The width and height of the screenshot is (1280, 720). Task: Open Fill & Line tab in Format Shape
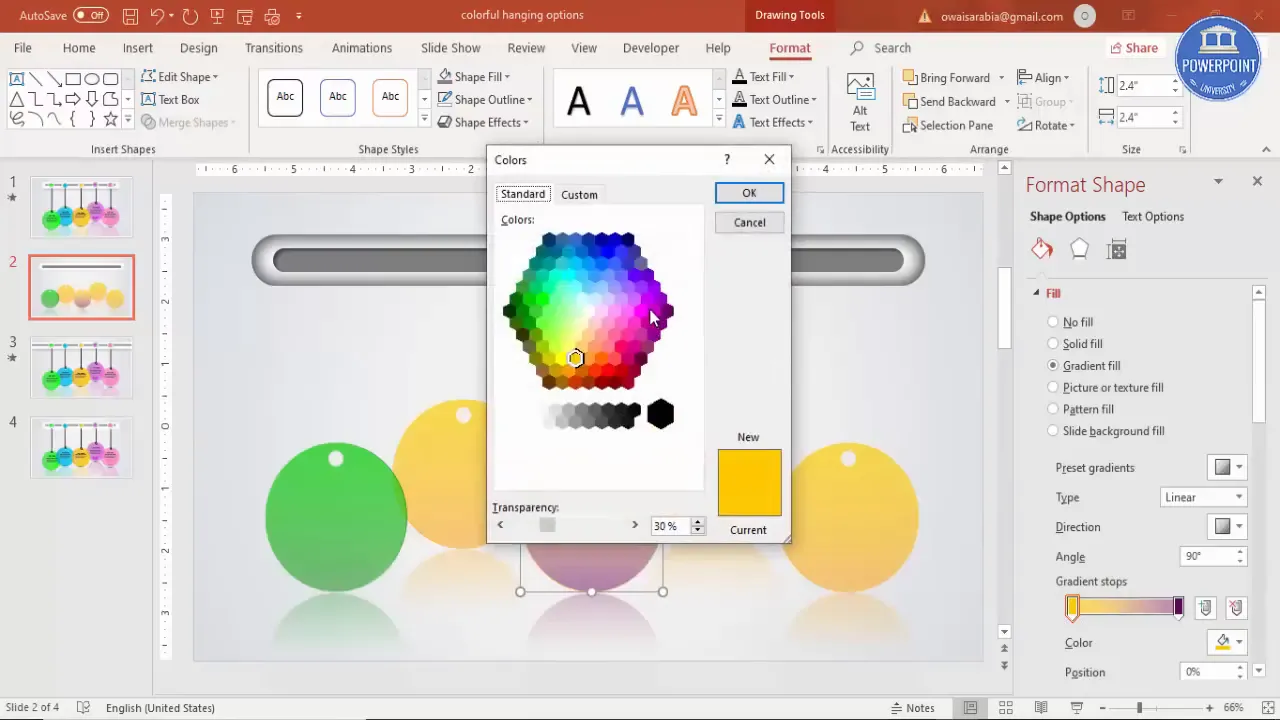click(1042, 249)
